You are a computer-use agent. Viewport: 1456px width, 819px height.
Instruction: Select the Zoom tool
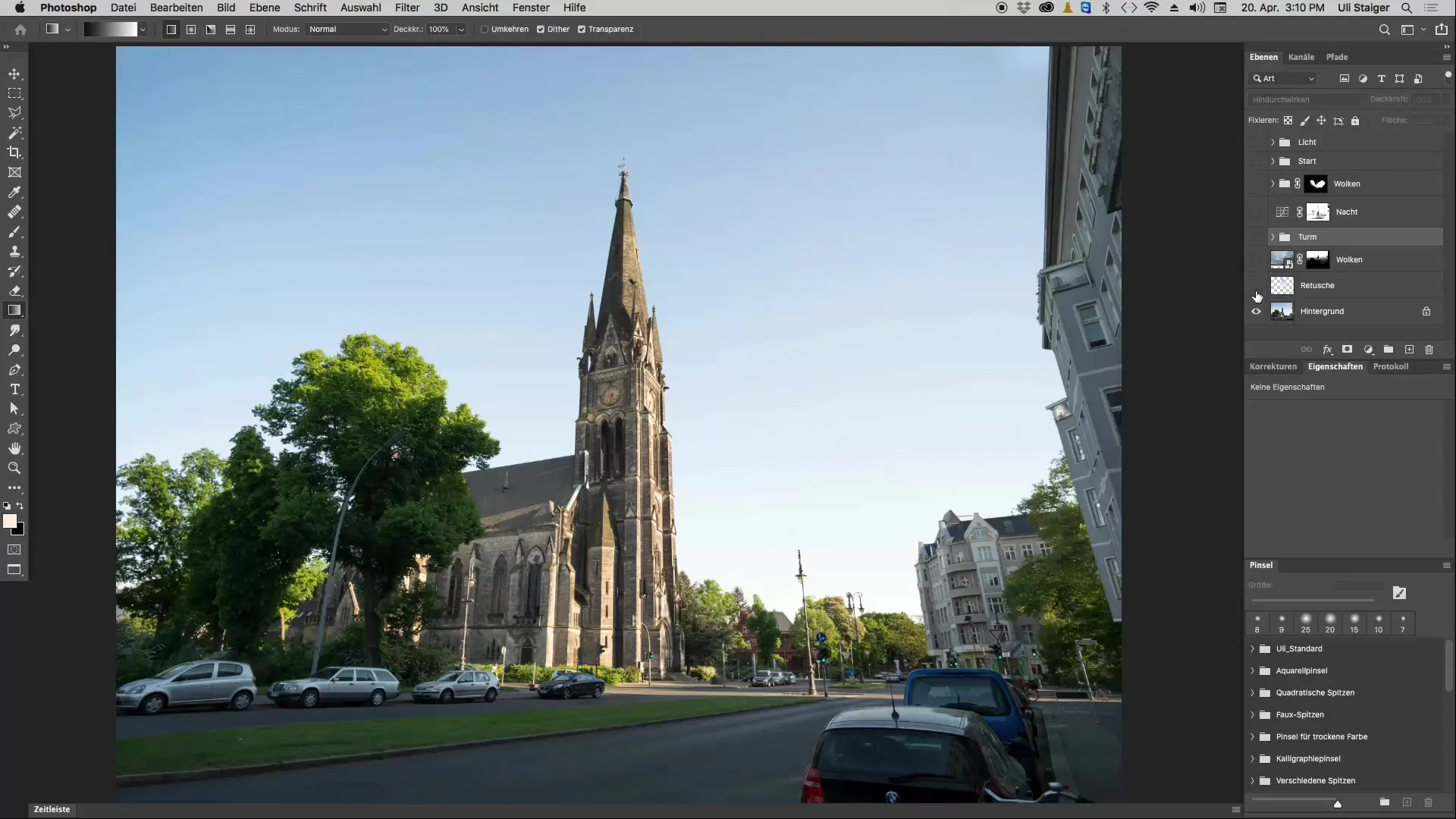pyautogui.click(x=14, y=468)
